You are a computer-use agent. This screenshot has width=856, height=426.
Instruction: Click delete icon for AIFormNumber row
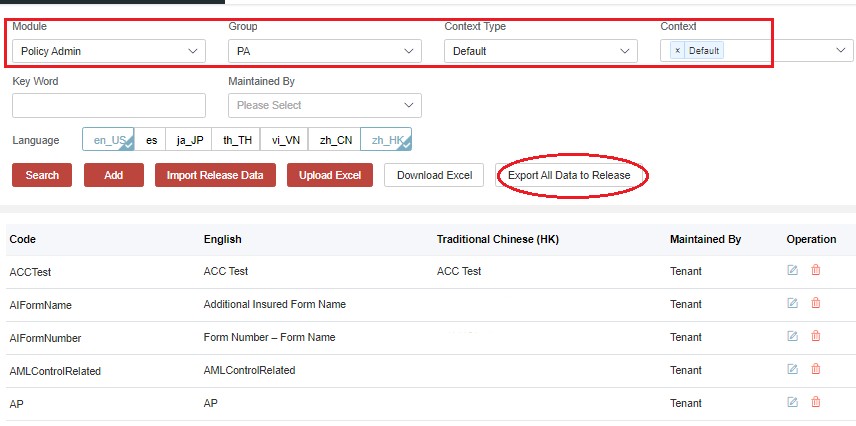816,336
